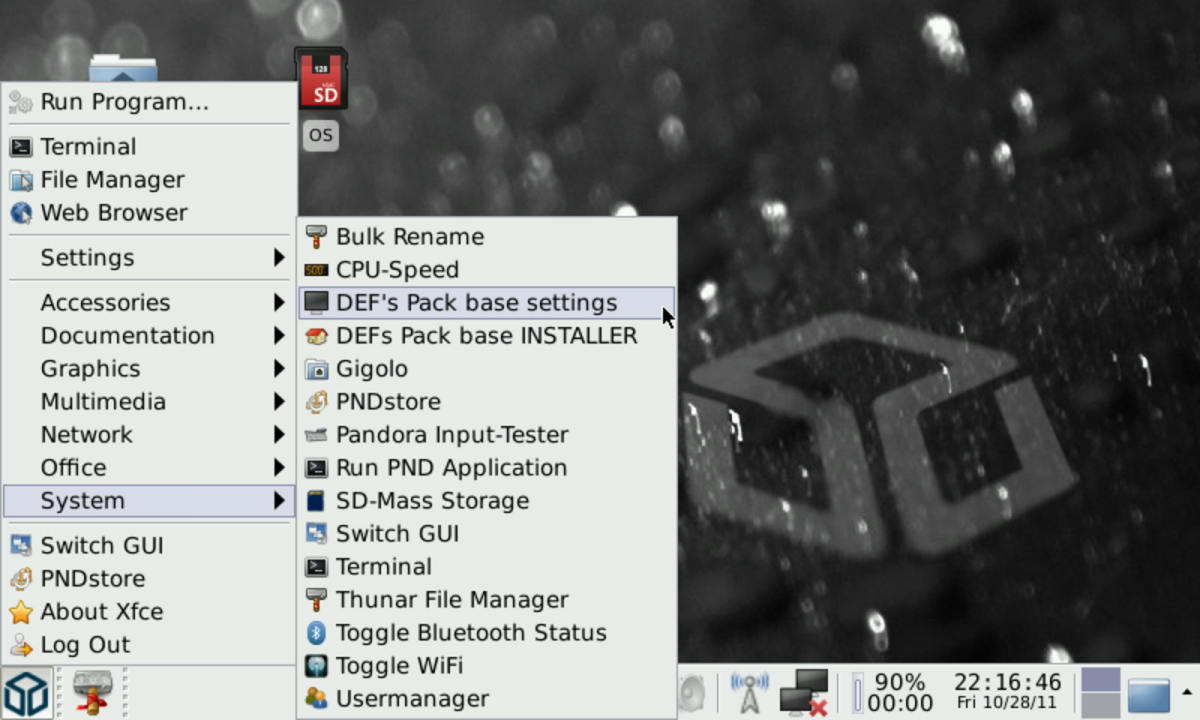
Task: Open Gigolo from the System submenu
Action: click(371, 369)
